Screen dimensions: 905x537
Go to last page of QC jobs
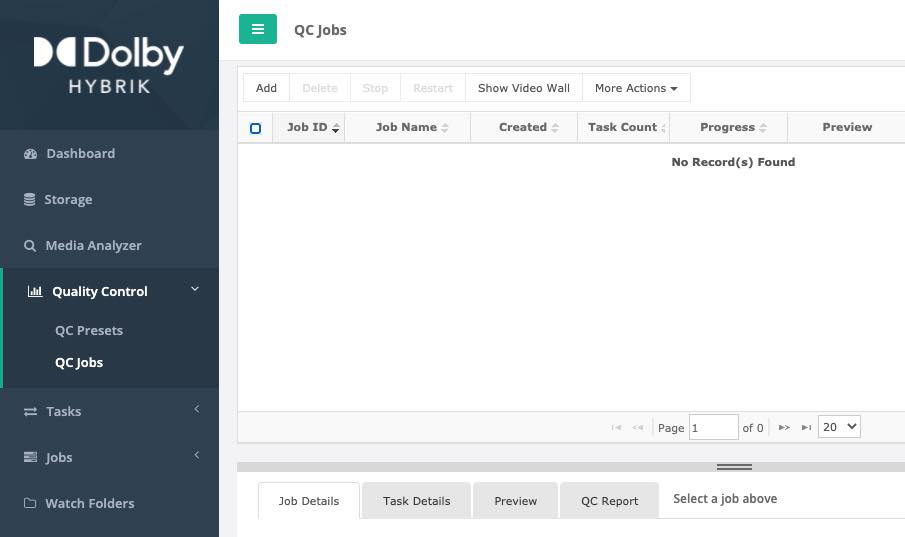coord(806,427)
